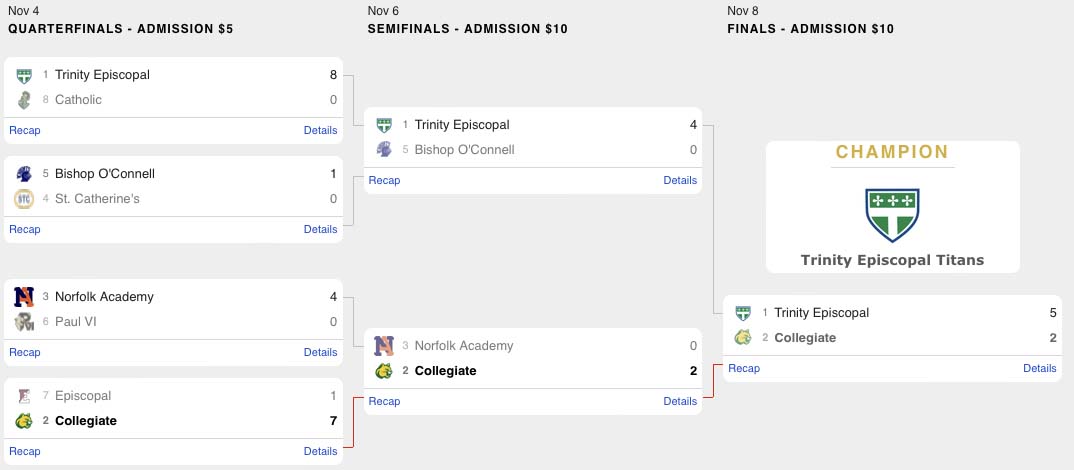This screenshot has height=470, width=1074.
Task: Click Trinity Episcopal logo in first quarterfinal
Action: [x=24, y=74]
